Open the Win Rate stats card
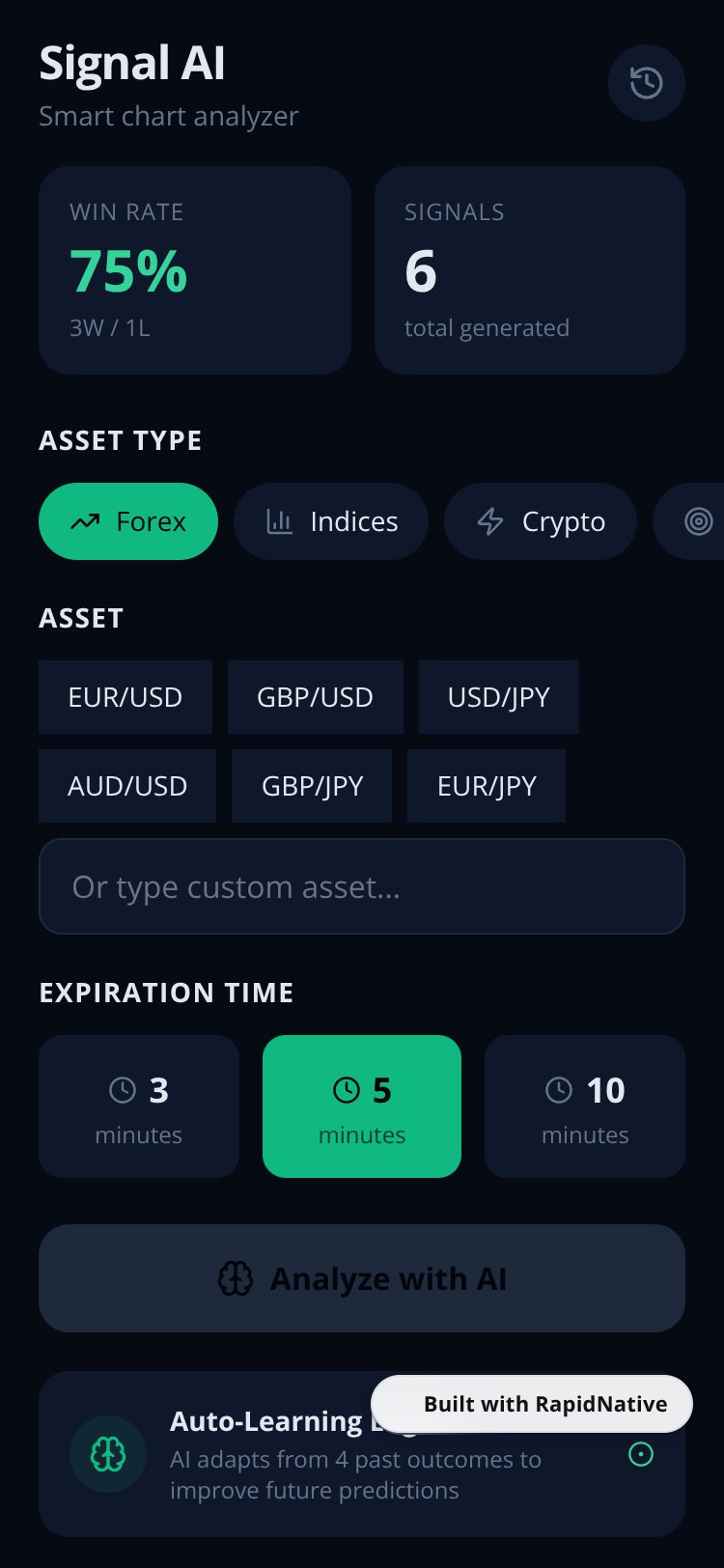The height and width of the screenshot is (1568, 724). click(x=195, y=270)
